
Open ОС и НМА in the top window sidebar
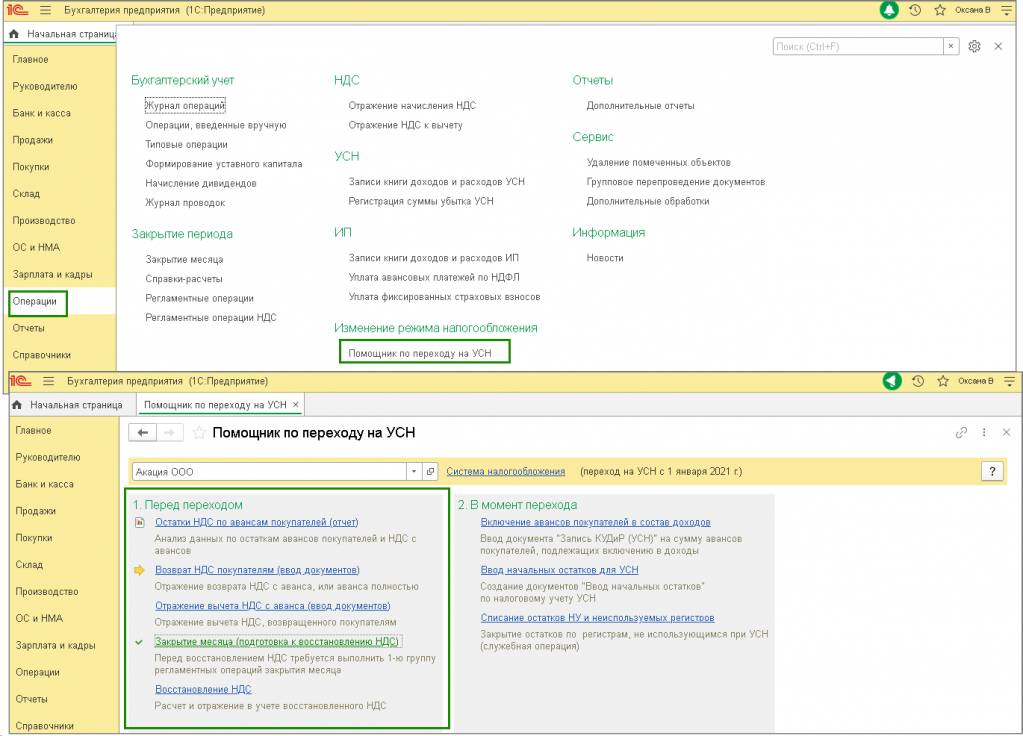pyautogui.click(x=36, y=247)
